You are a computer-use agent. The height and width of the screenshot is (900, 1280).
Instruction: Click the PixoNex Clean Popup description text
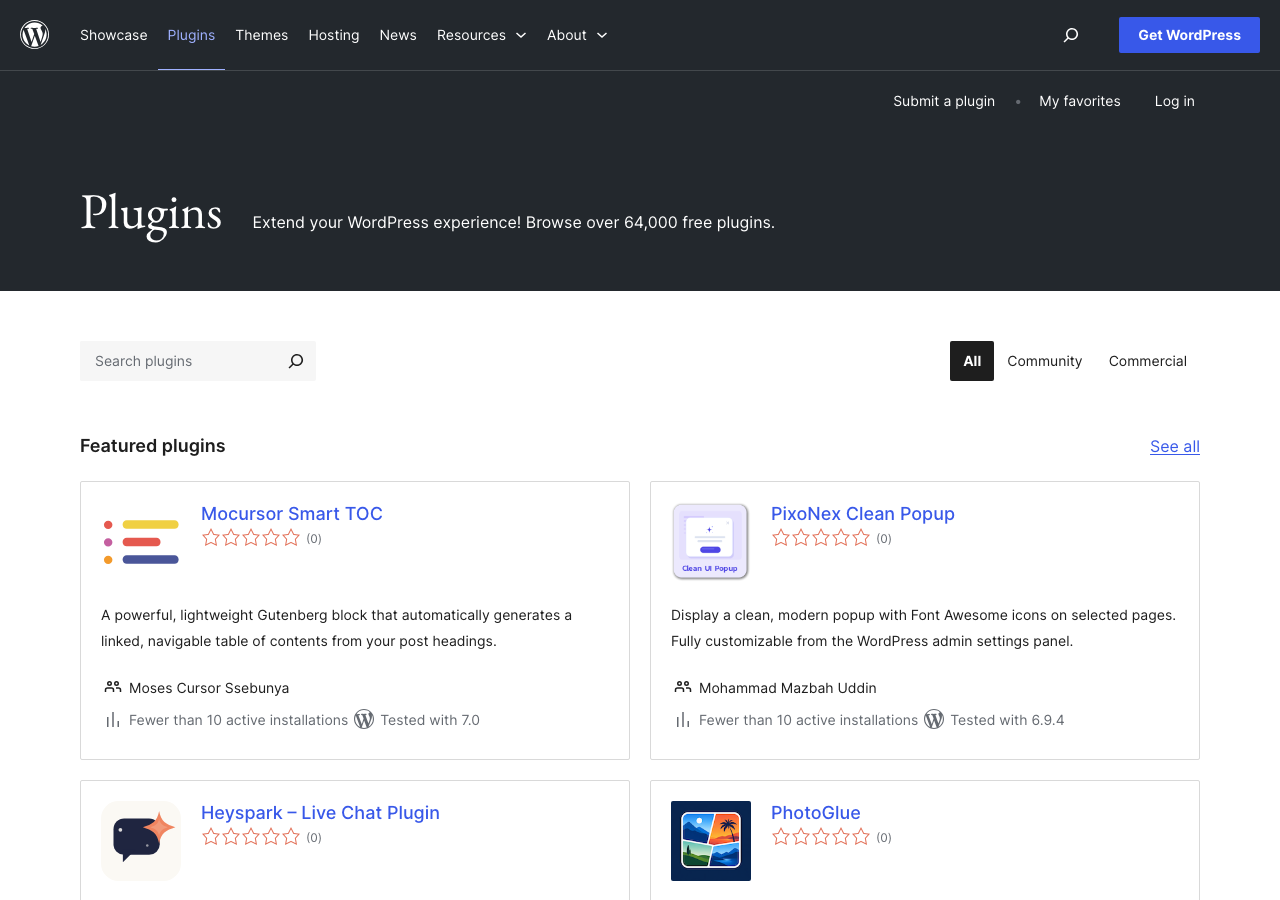pyautogui.click(x=923, y=628)
